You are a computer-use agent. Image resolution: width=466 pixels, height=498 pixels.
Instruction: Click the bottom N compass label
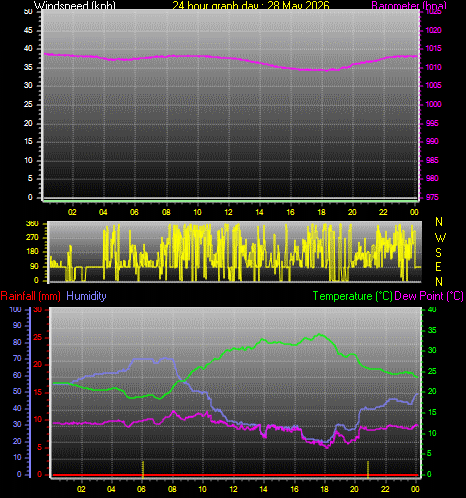439,282
